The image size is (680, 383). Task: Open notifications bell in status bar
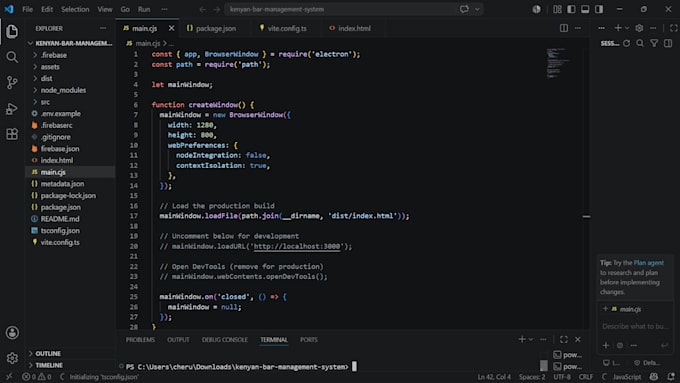pos(671,376)
